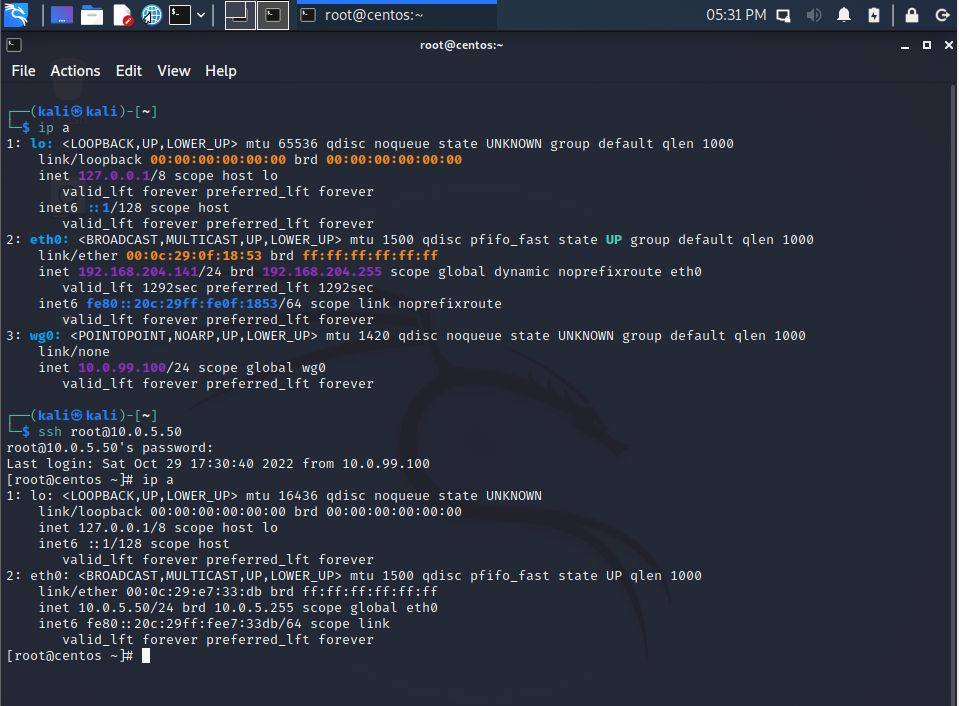Click the terminal cursor at the centos prompt

pyautogui.click(x=146, y=656)
